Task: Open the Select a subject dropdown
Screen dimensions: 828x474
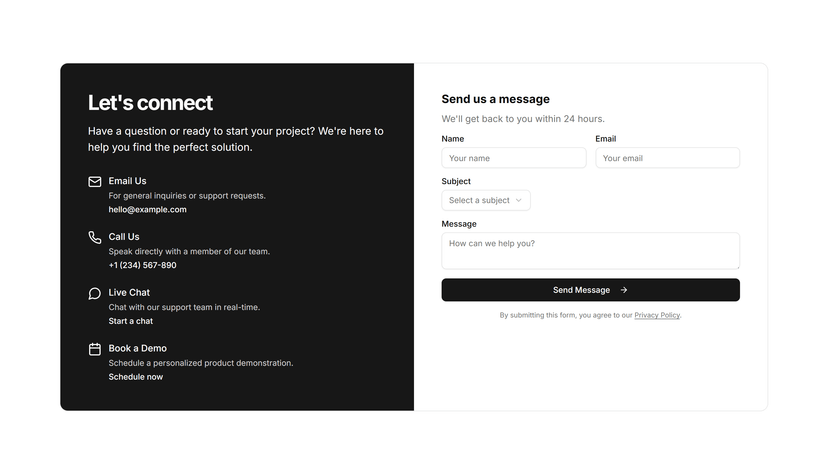Action: click(x=486, y=200)
